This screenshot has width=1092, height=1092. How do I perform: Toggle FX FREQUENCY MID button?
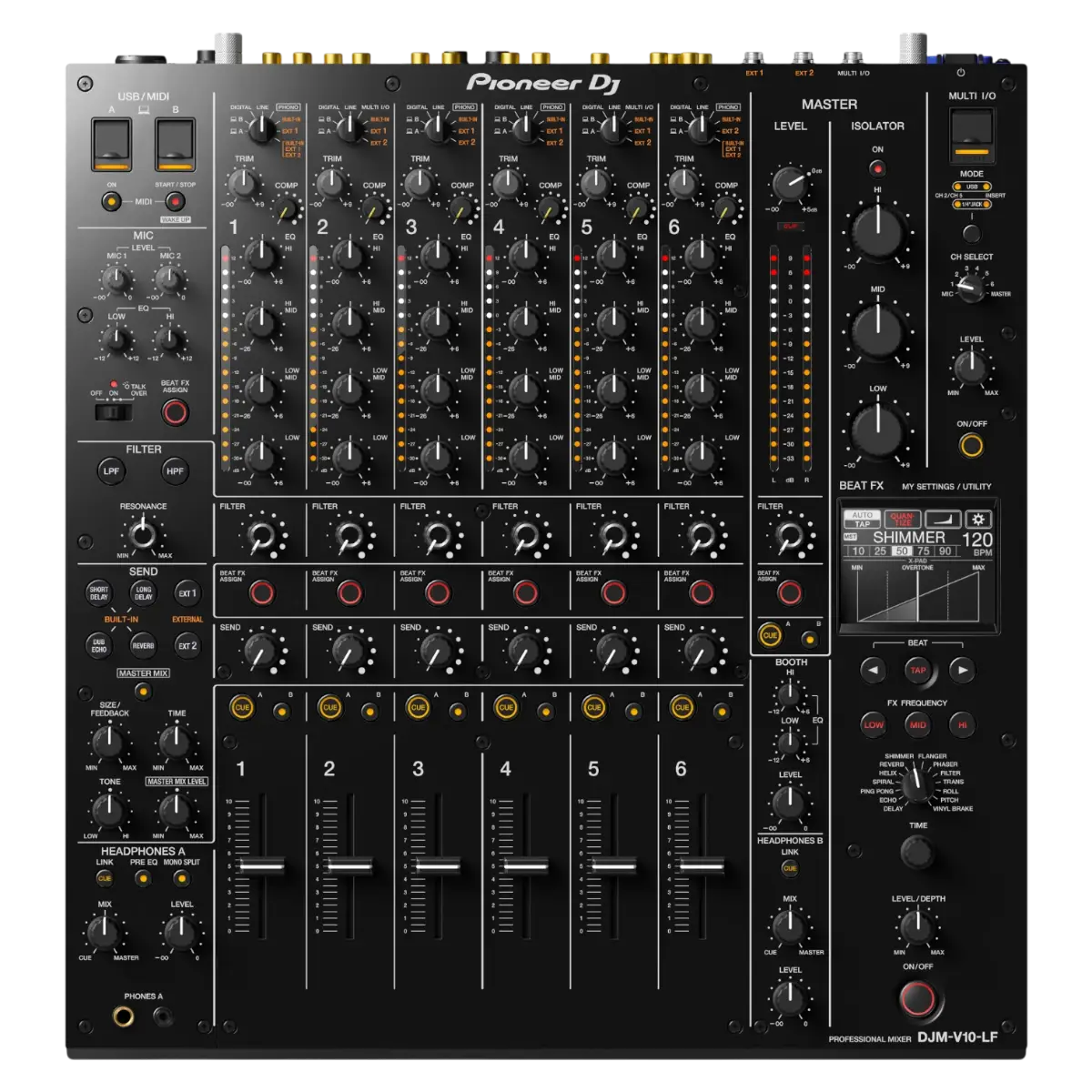pyautogui.click(x=917, y=725)
